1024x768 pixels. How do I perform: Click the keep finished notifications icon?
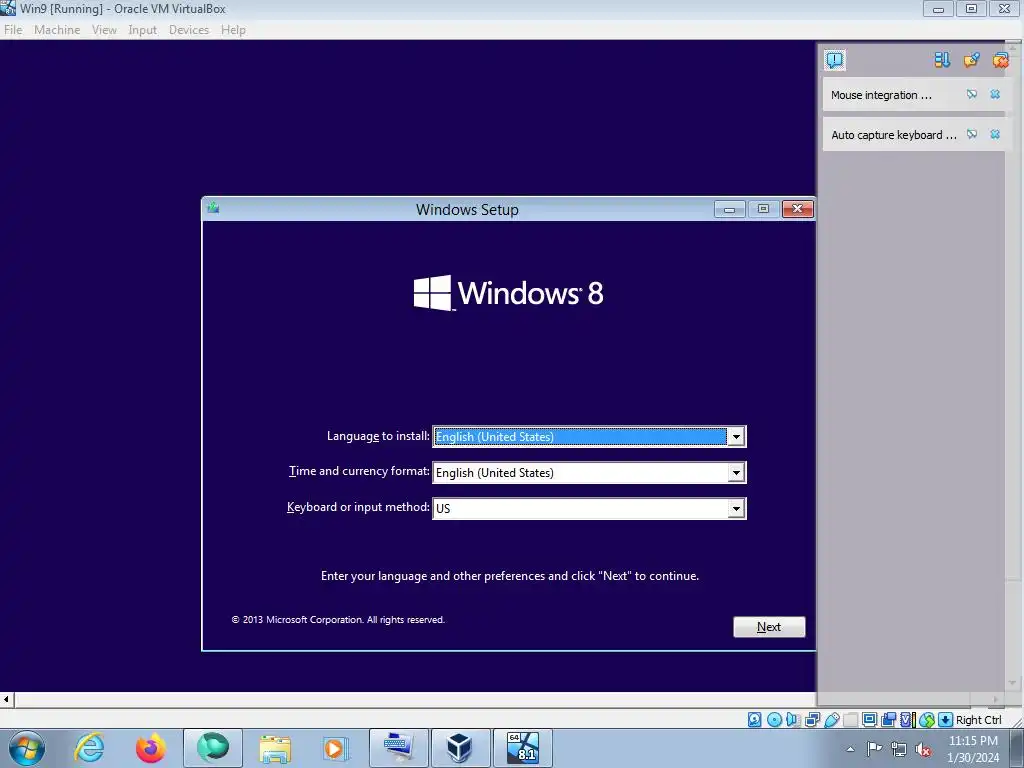pyautogui.click(x=971, y=60)
